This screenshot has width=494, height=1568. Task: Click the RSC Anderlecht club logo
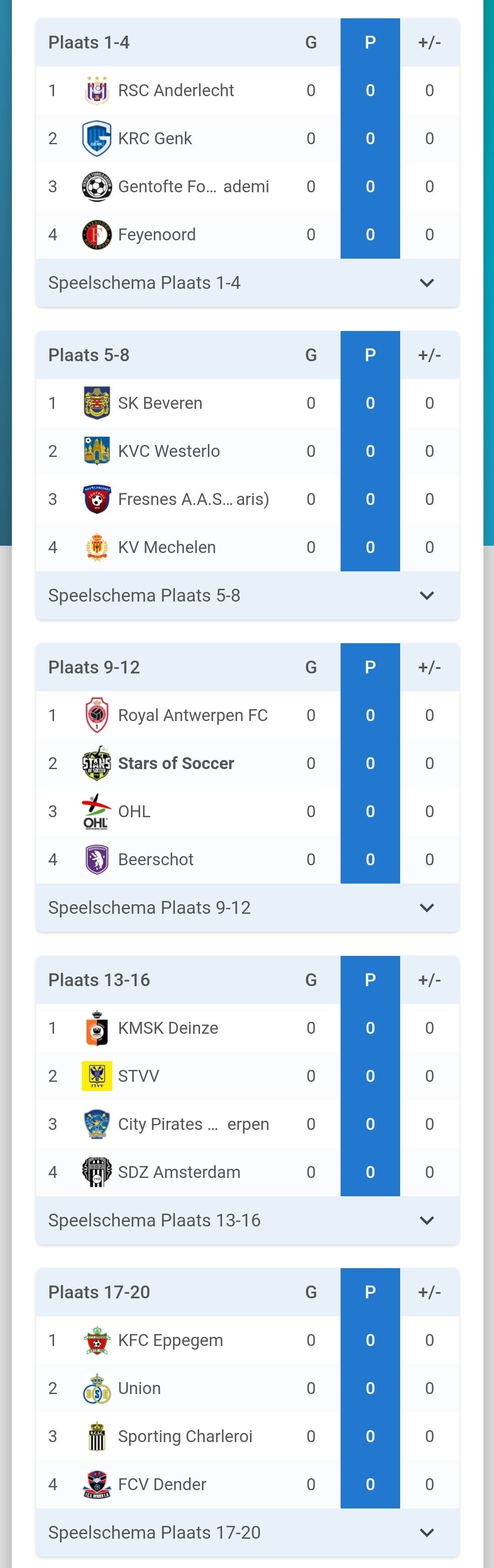coord(97,91)
